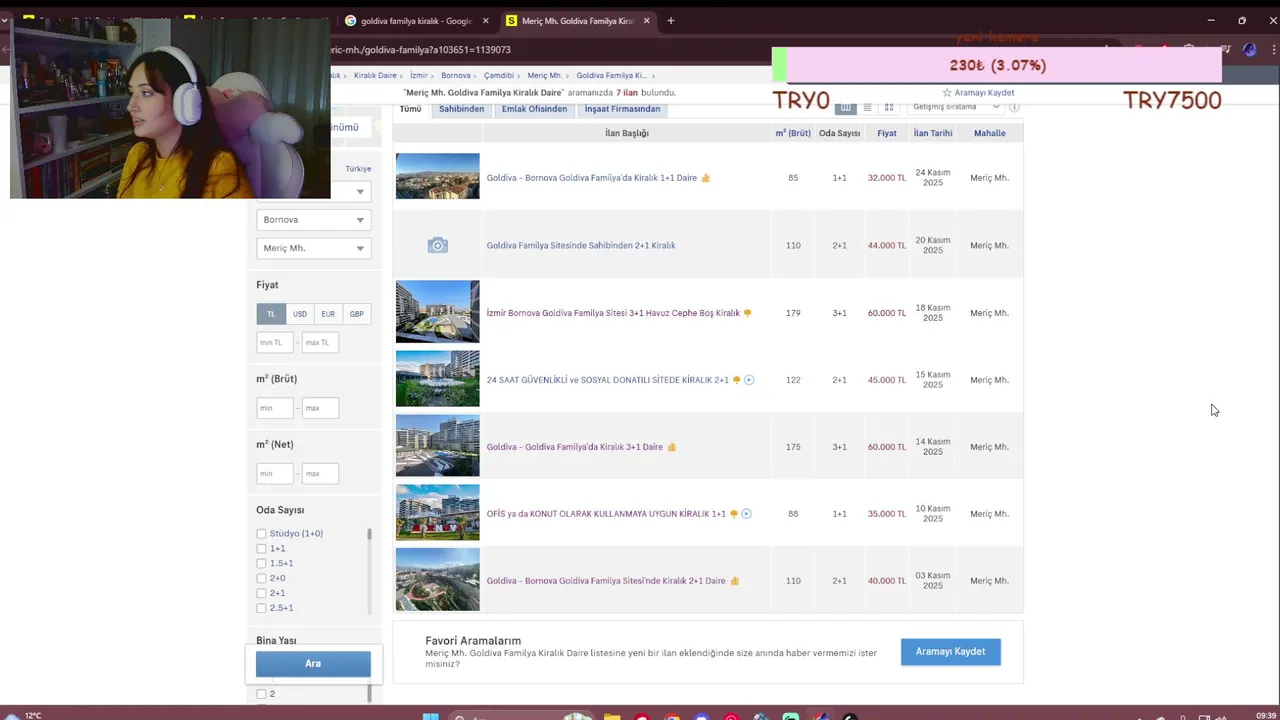This screenshot has height=720, width=1280.
Task: Open the Kiralık Daire breadcrumb link
Action: pos(375,76)
